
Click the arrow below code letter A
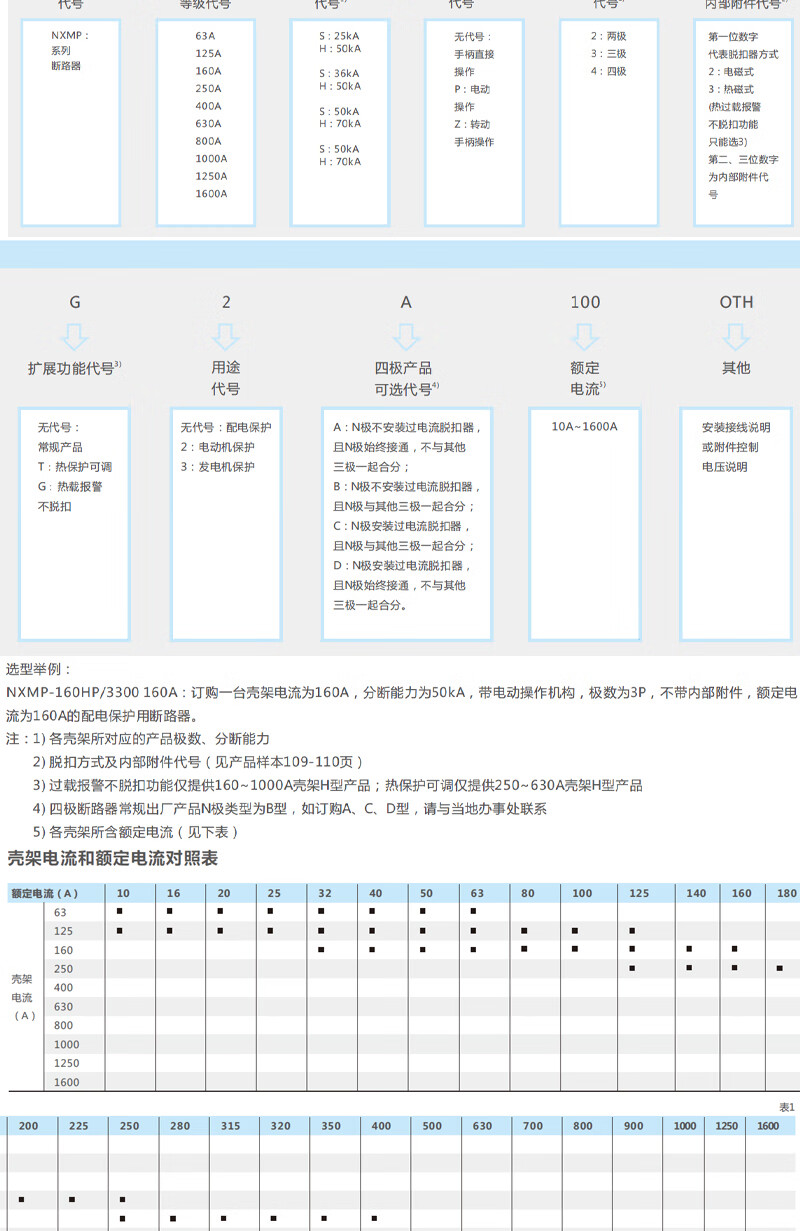pyautogui.click(x=406, y=334)
